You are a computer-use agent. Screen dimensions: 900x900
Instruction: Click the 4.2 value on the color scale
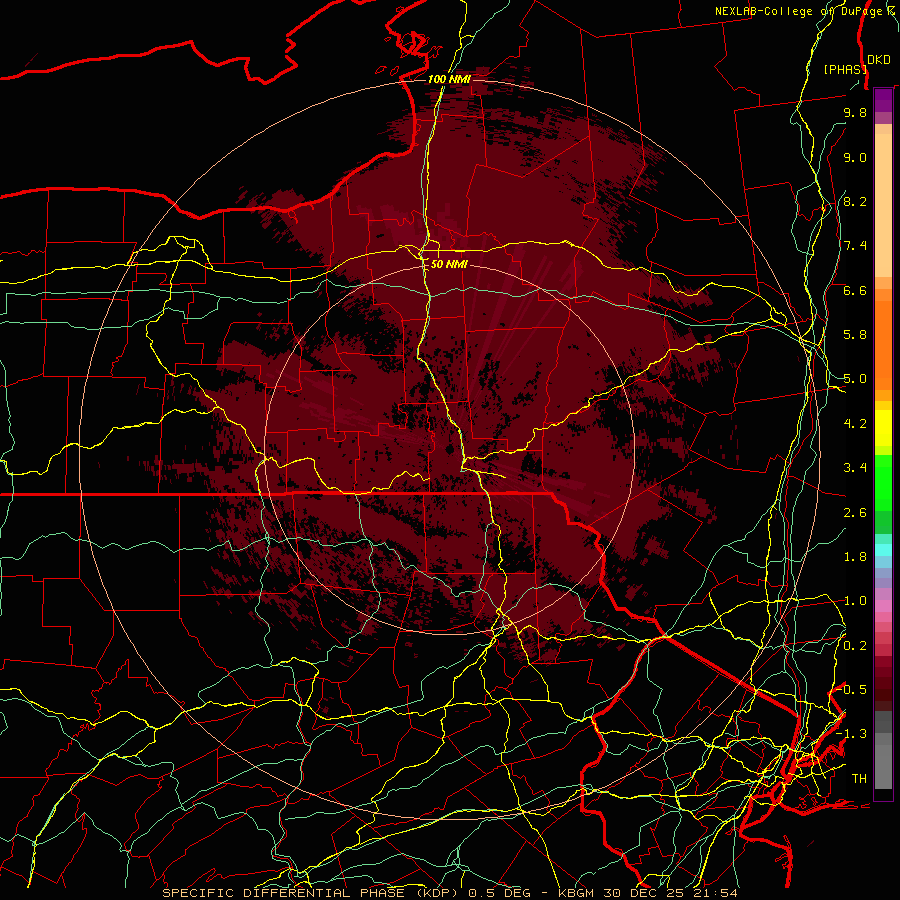coord(855,424)
